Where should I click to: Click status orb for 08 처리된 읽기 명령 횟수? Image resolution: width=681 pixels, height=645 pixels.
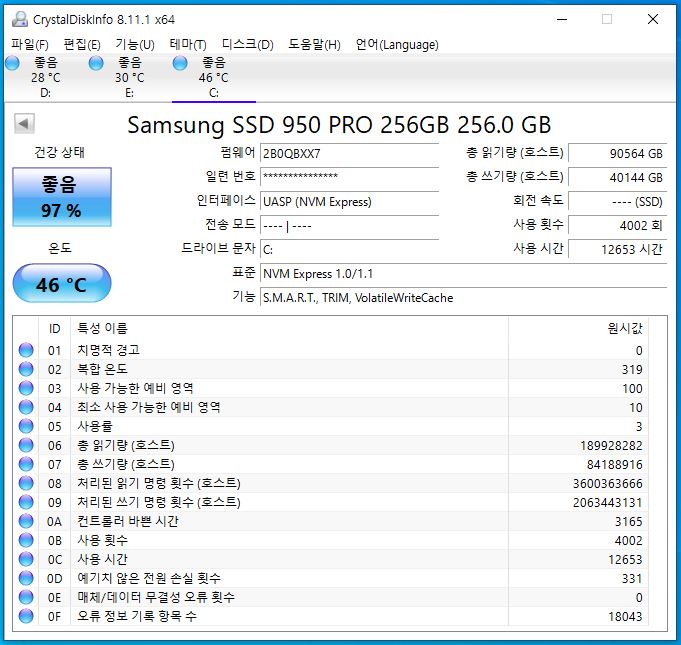pos(26,483)
